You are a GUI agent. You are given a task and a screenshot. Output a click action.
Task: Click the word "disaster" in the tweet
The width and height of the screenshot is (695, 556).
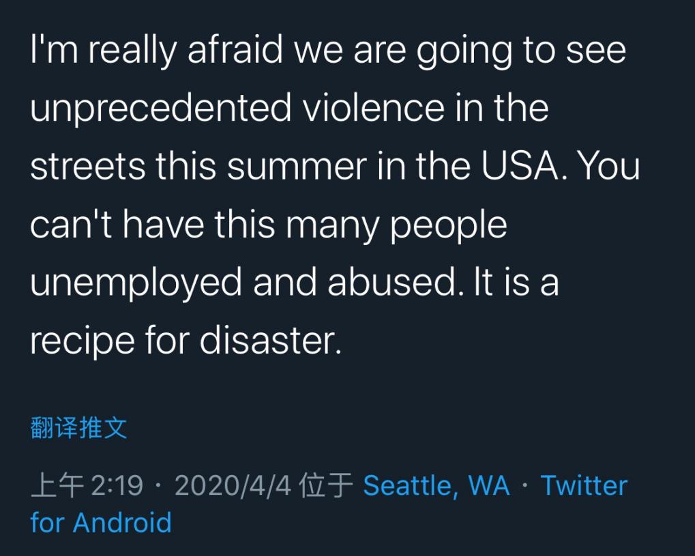tap(267, 341)
